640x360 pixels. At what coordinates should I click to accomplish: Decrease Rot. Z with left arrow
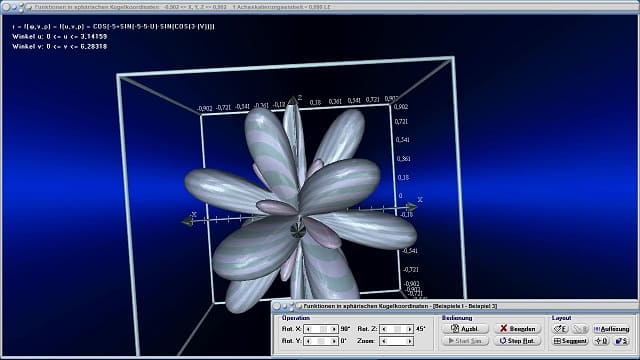click(383, 329)
